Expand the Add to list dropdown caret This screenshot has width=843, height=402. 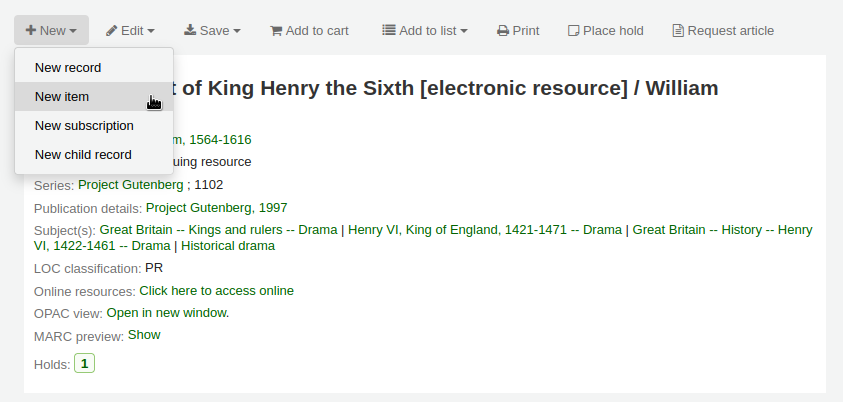464,31
